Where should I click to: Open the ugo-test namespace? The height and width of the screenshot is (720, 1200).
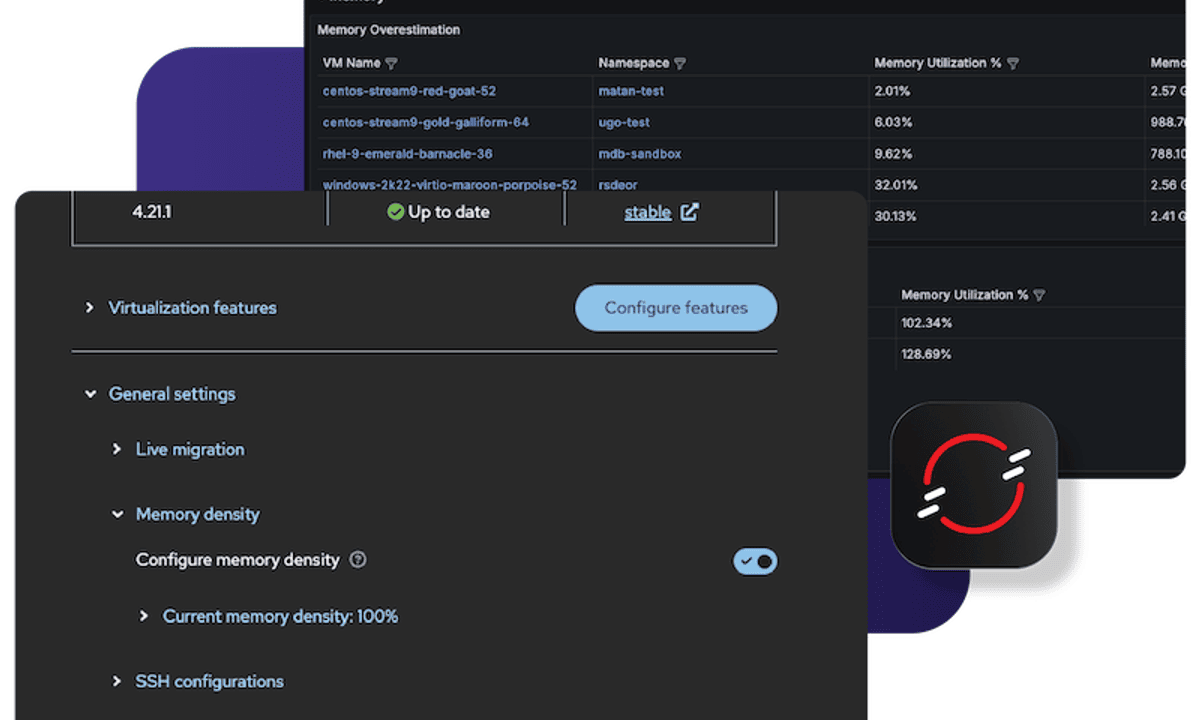624,122
